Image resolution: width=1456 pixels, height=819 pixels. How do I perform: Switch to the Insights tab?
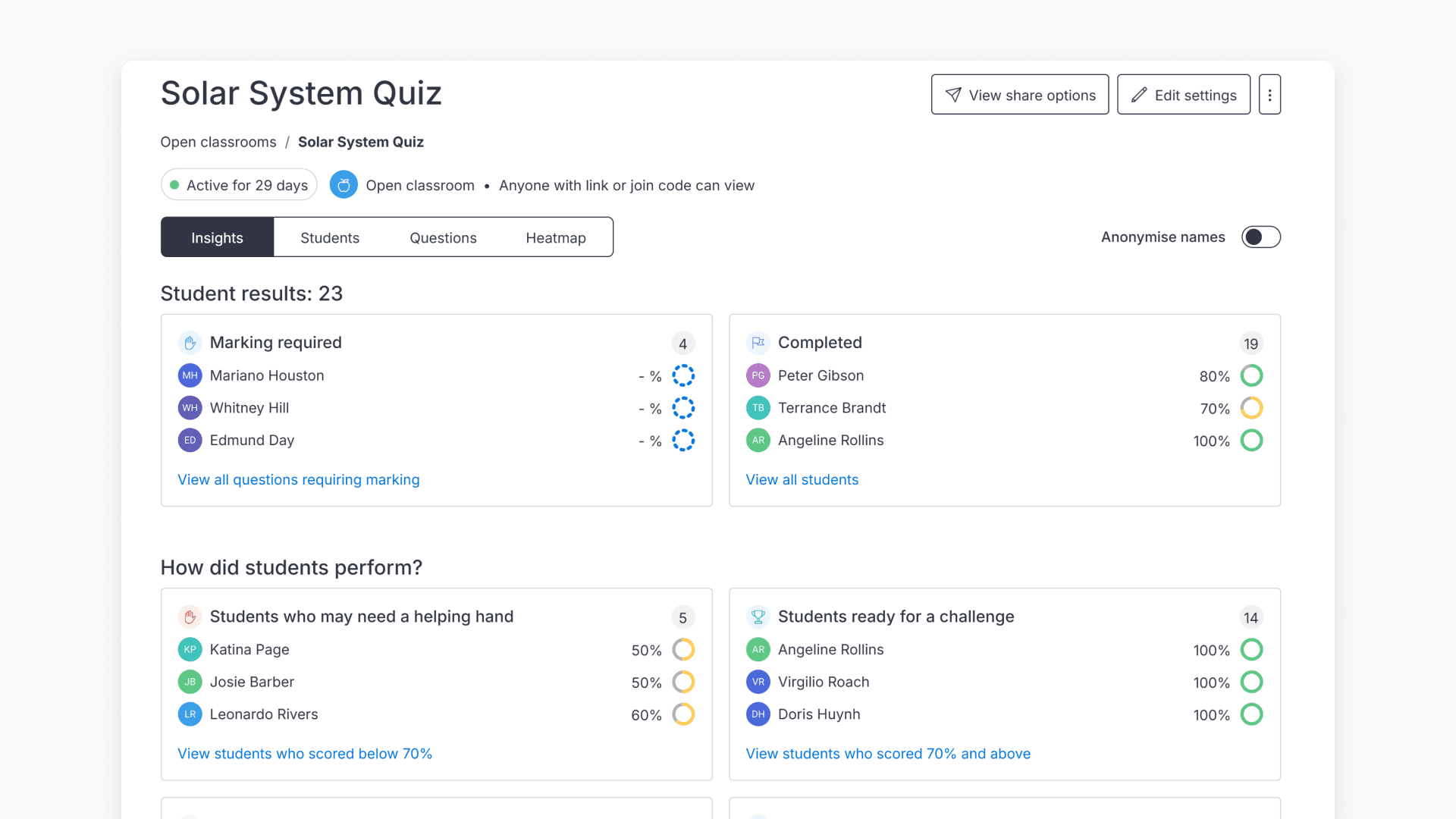[x=217, y=237]
